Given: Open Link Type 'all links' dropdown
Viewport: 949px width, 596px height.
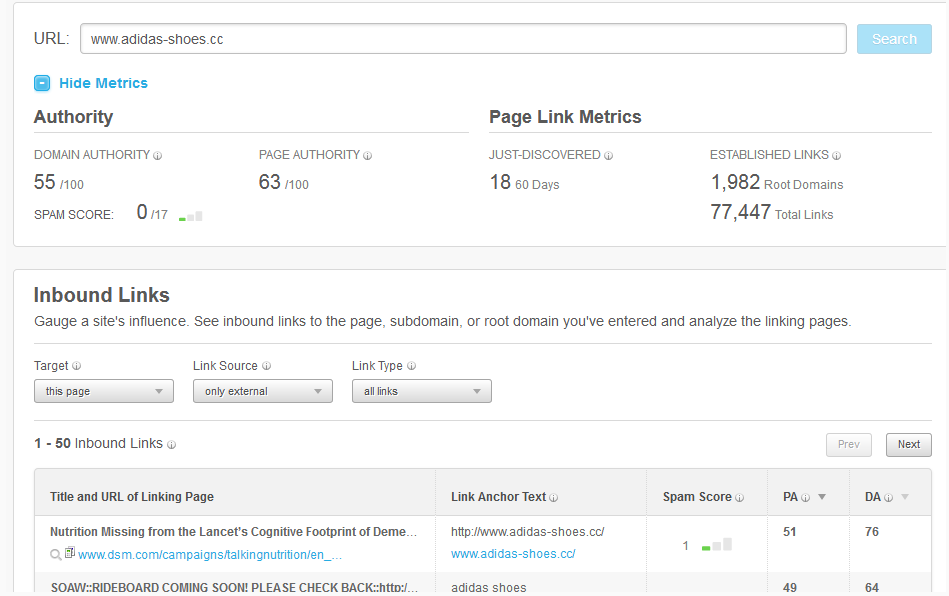Looking at the screenshot, I should point(422,391).
